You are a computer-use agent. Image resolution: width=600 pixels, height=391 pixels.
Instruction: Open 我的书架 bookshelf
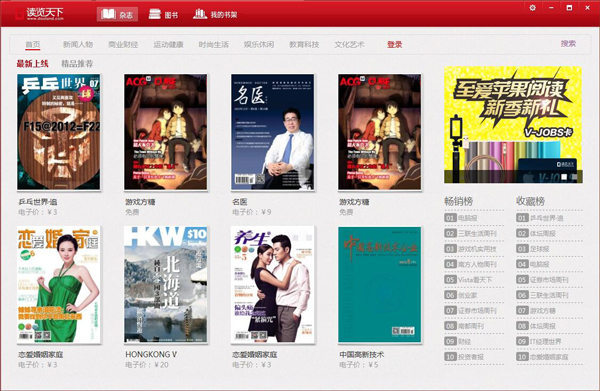coord(215,15)
